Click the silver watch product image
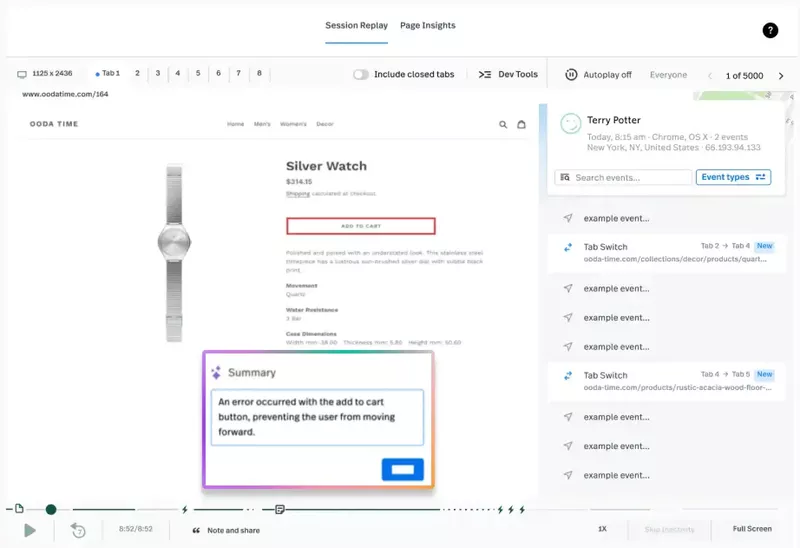This screenshot has height=548, width=800. [174, 253]
